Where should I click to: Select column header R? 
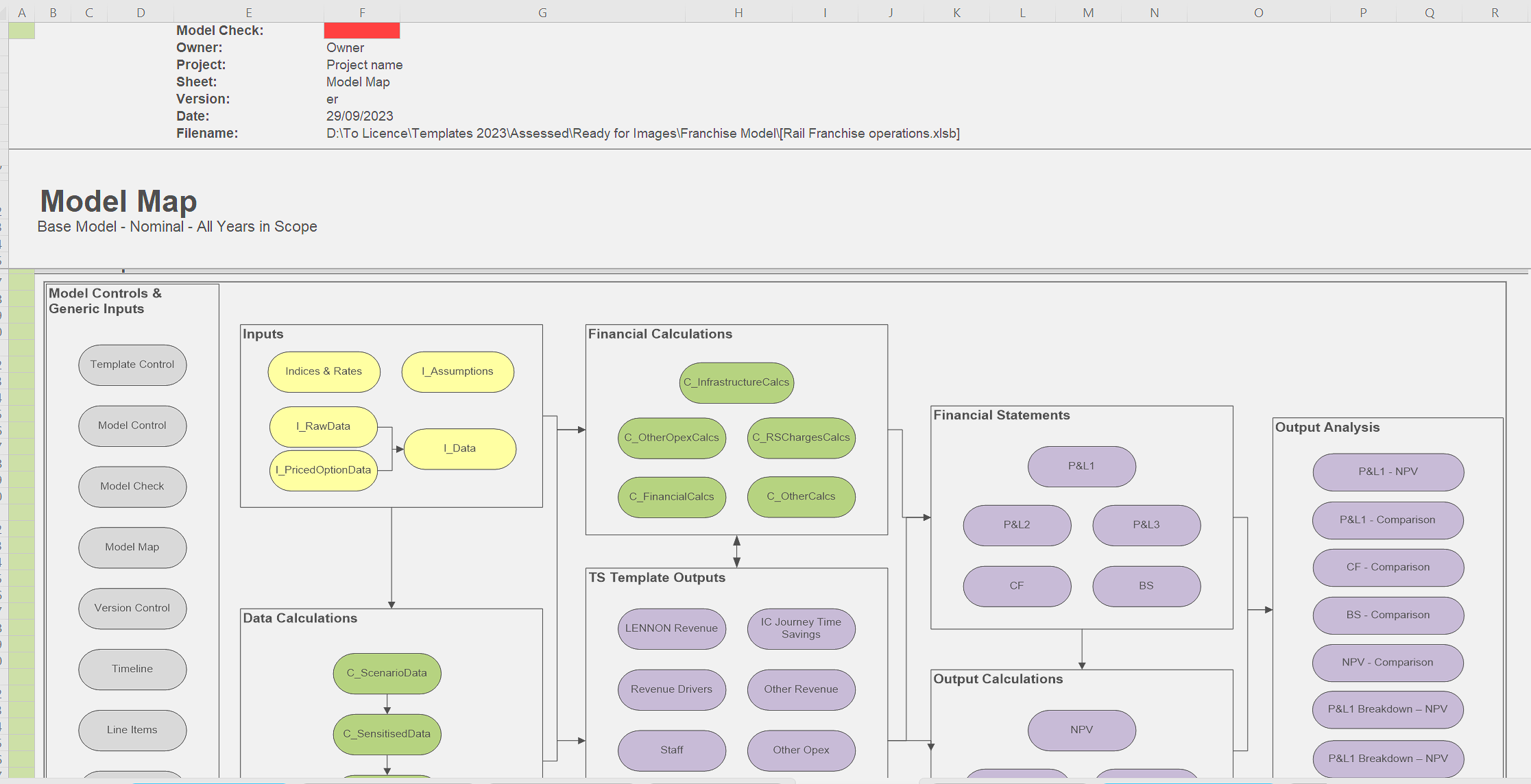(1495, 12)
